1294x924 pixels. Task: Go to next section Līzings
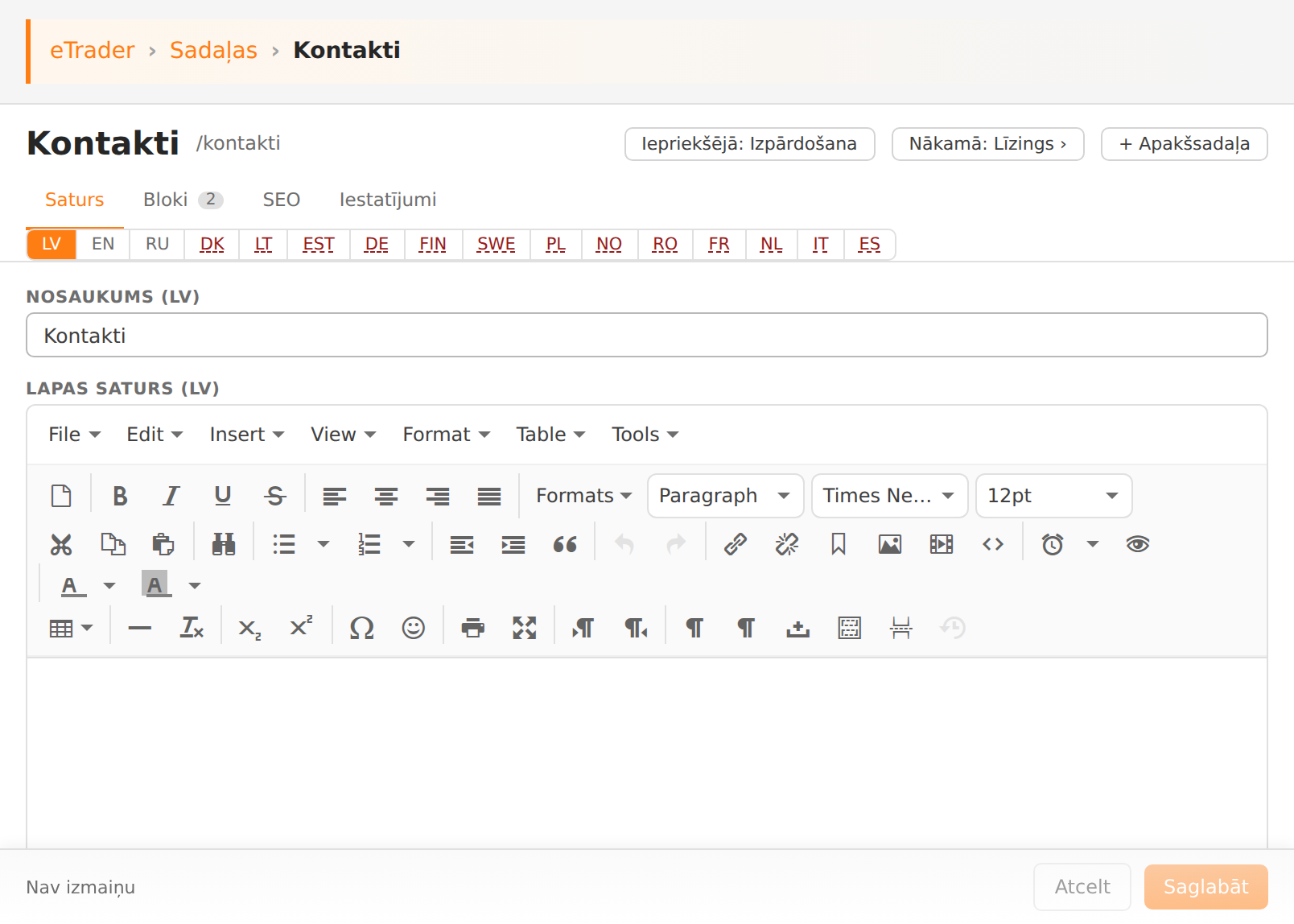[988, 144]
